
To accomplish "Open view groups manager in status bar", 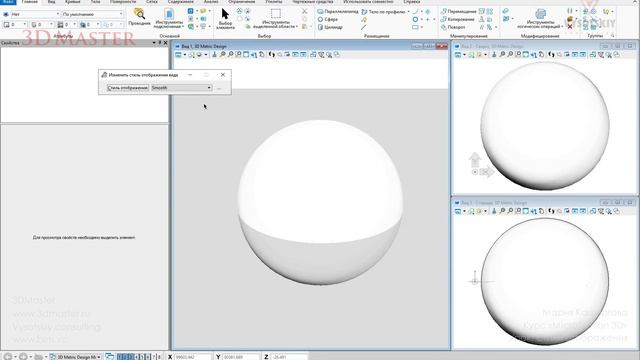I will [x=109, y=357].
